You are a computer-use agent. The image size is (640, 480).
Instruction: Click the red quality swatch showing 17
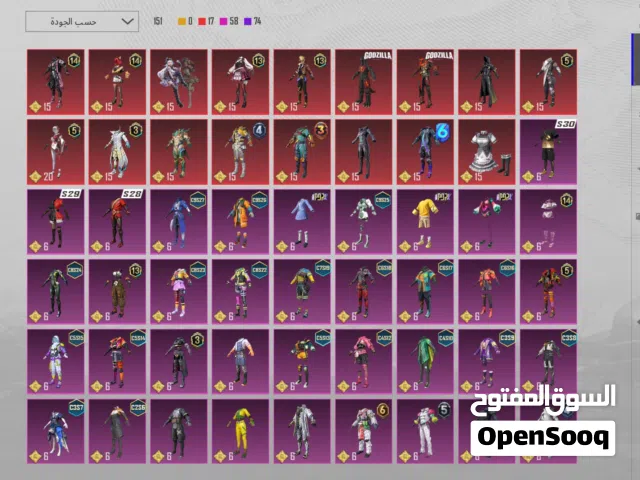coord(202,21)
